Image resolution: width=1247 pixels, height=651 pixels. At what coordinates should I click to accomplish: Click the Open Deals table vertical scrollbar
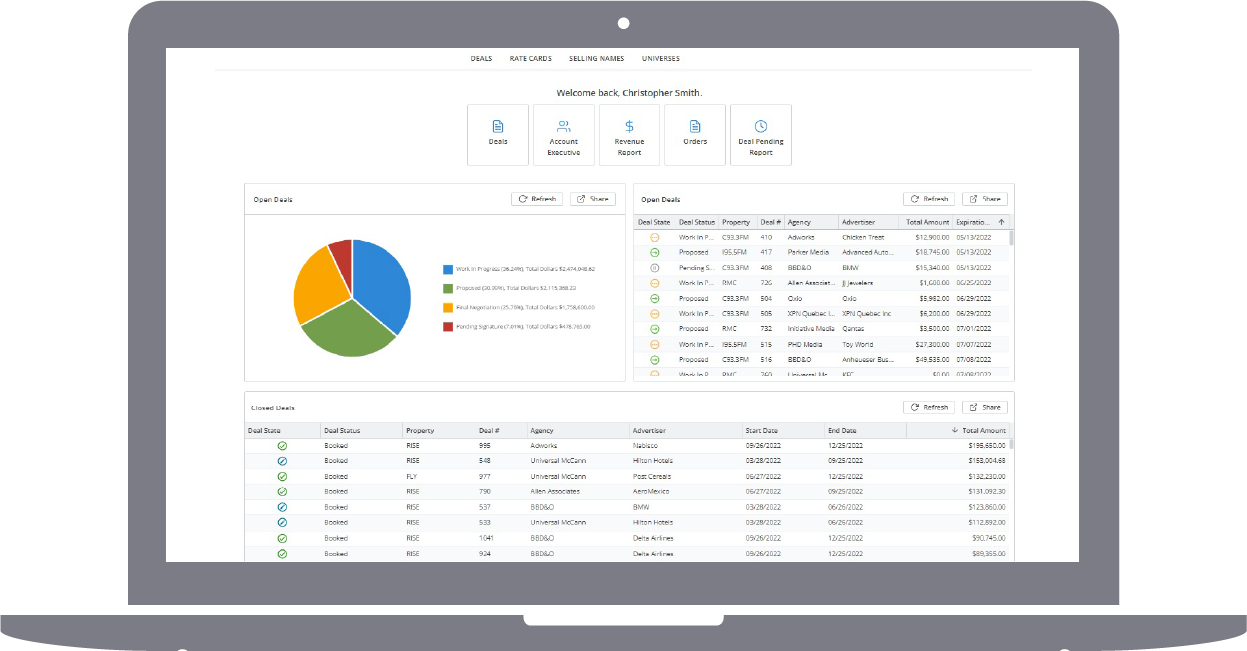click(x=1010, y=300)
